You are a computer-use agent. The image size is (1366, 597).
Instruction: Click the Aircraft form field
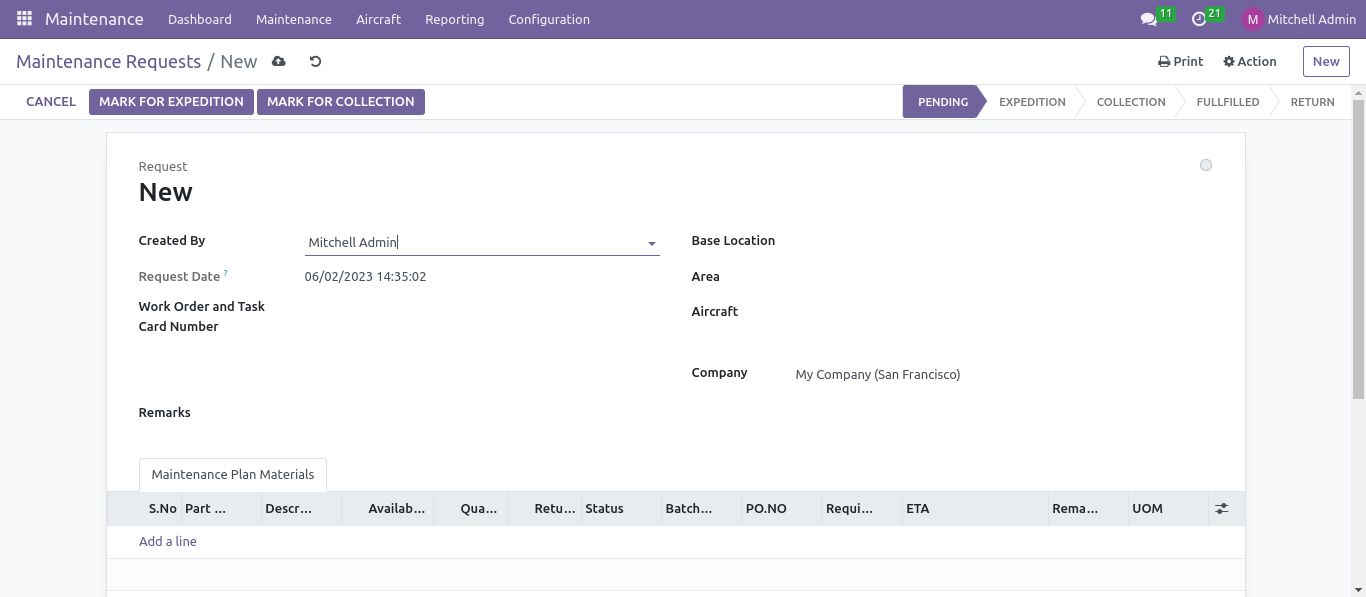[1004, 312]
